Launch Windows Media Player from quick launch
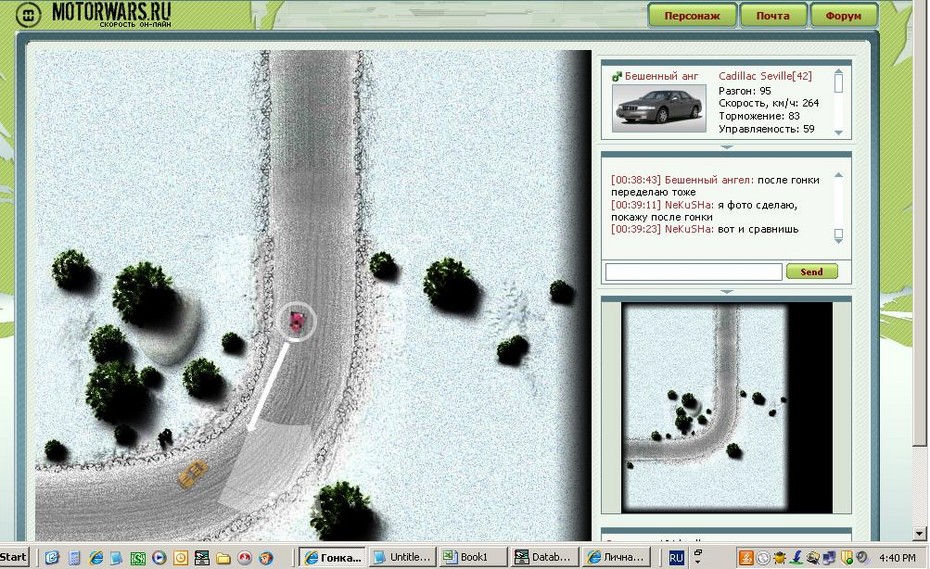The height and width of the screenshot is (569, 930). click(x=159, y=558)
